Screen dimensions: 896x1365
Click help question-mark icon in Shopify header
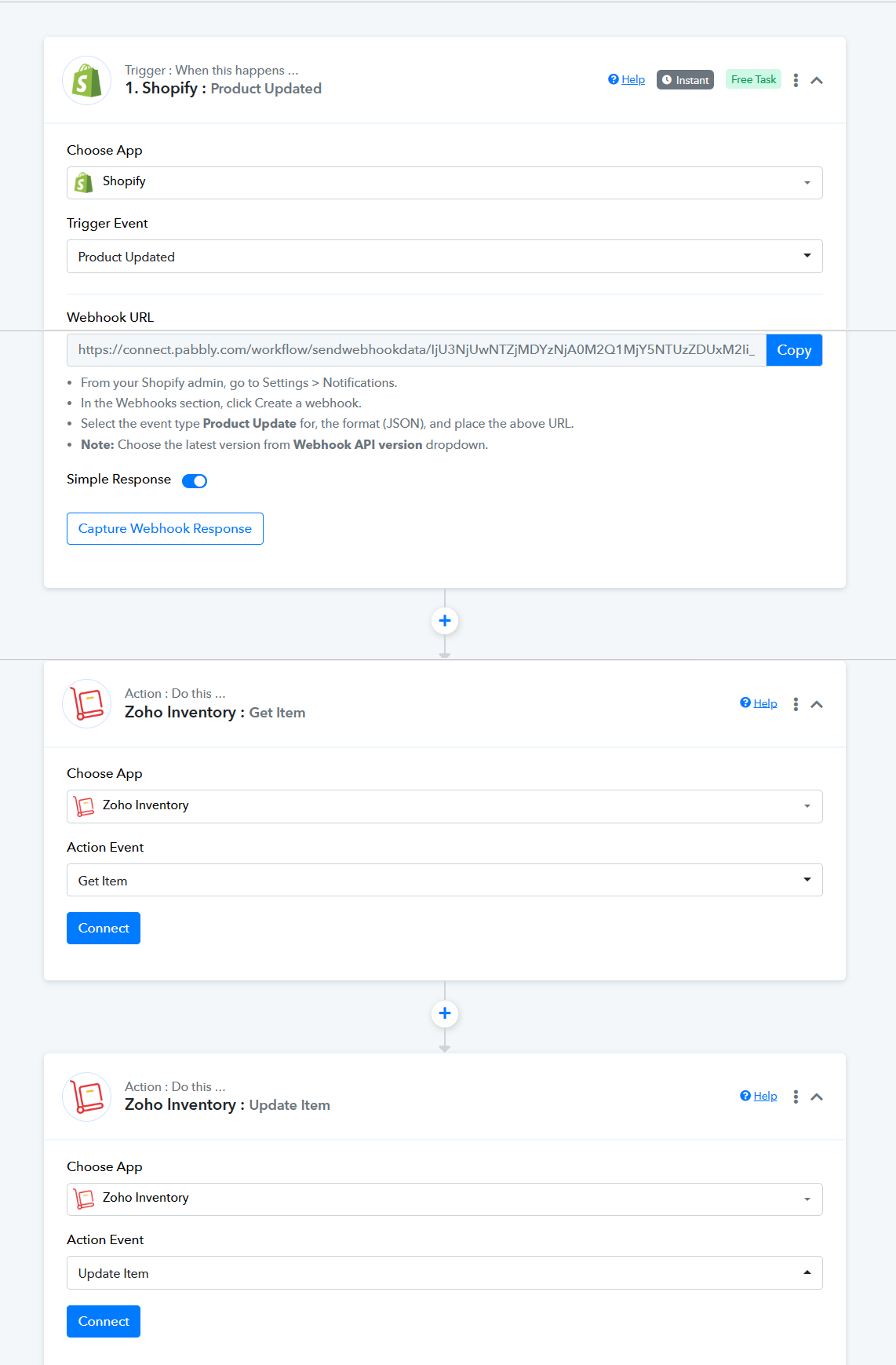[x=614, y=79]
